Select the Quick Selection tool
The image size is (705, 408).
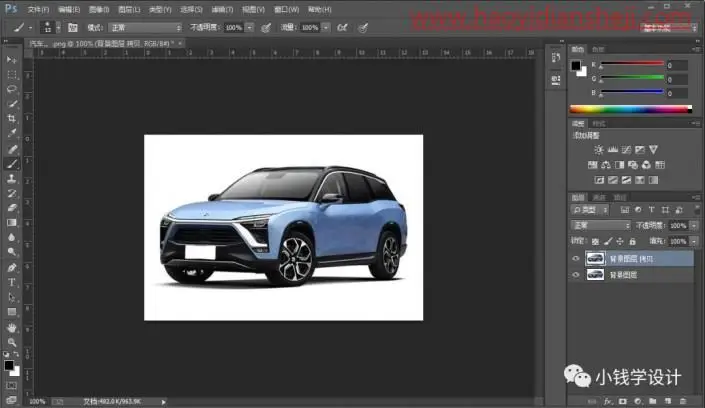tap(12, 104)
